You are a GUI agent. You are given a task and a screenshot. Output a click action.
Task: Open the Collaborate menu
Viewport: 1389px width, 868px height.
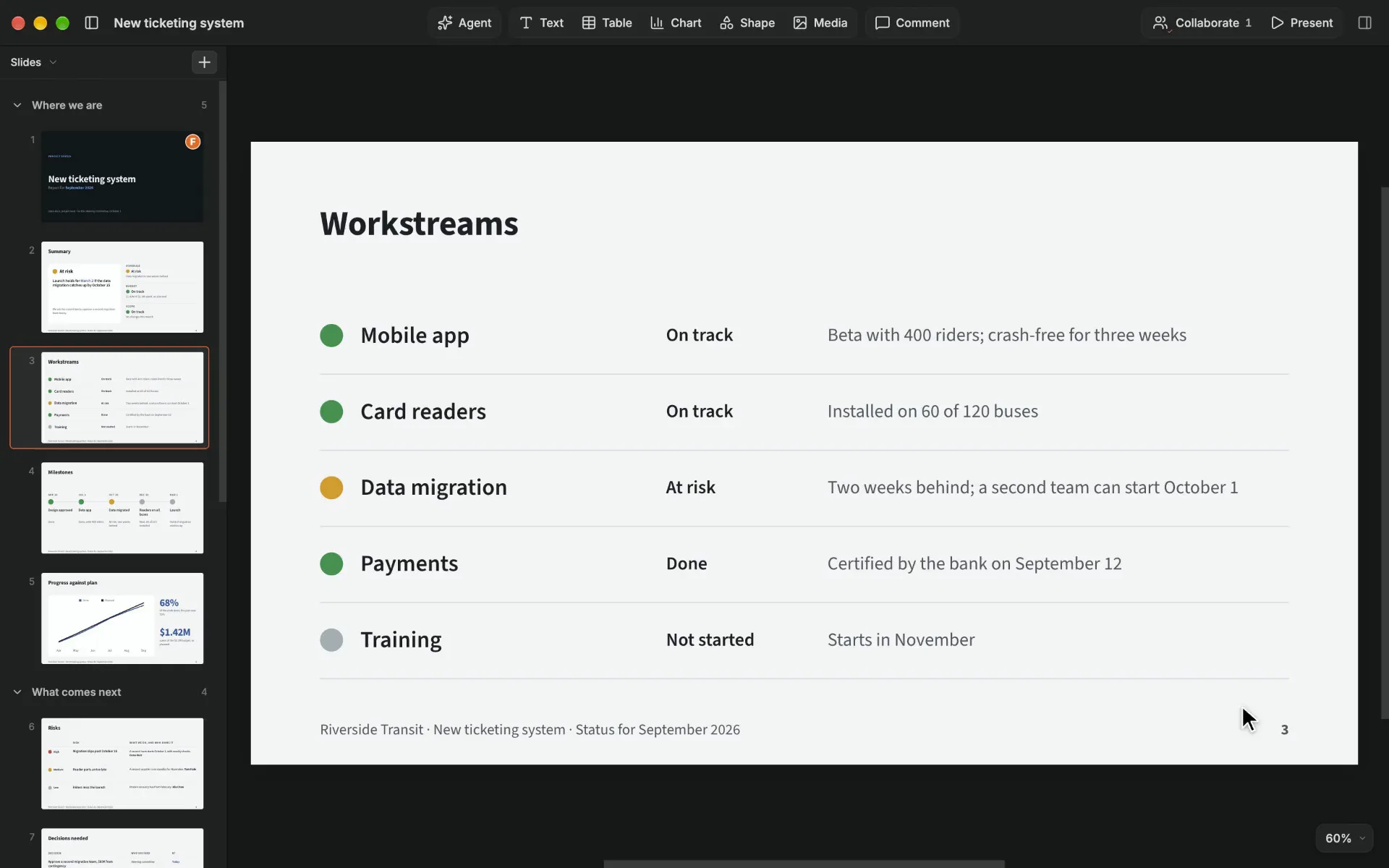click(x=1202, y=23)
